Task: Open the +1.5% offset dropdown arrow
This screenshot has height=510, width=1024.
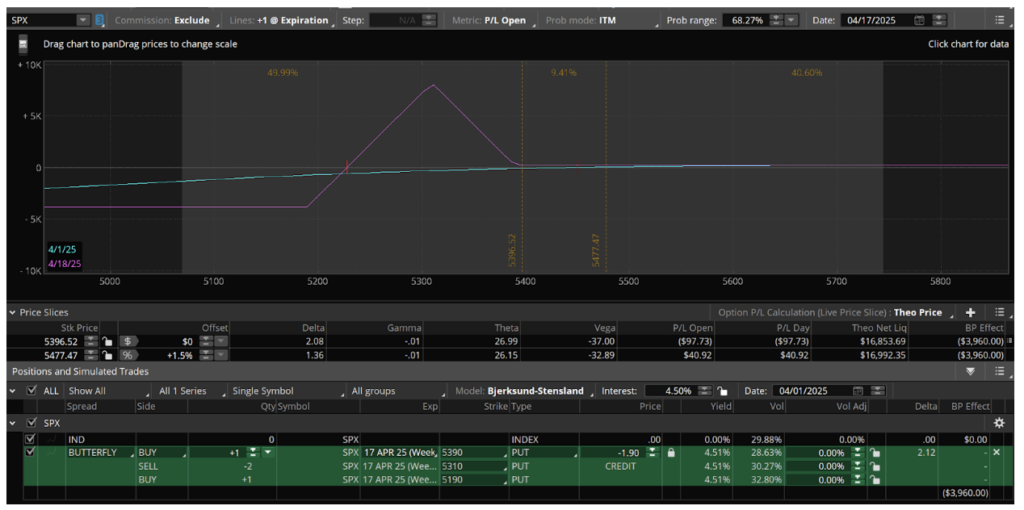Action: click(x=221, y=355)
